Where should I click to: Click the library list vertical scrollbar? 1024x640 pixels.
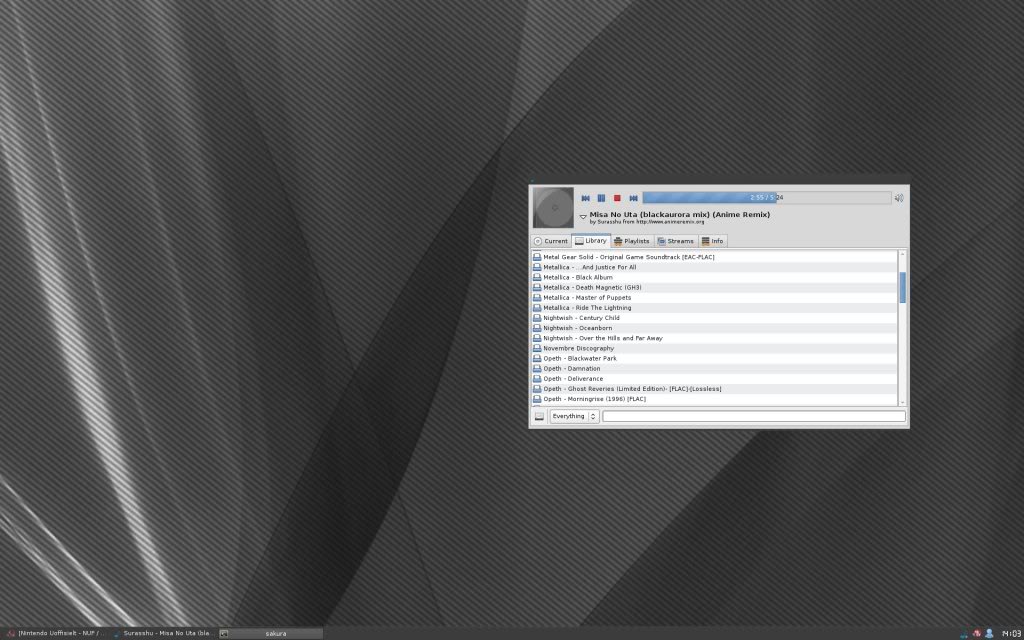click(903, 287)
